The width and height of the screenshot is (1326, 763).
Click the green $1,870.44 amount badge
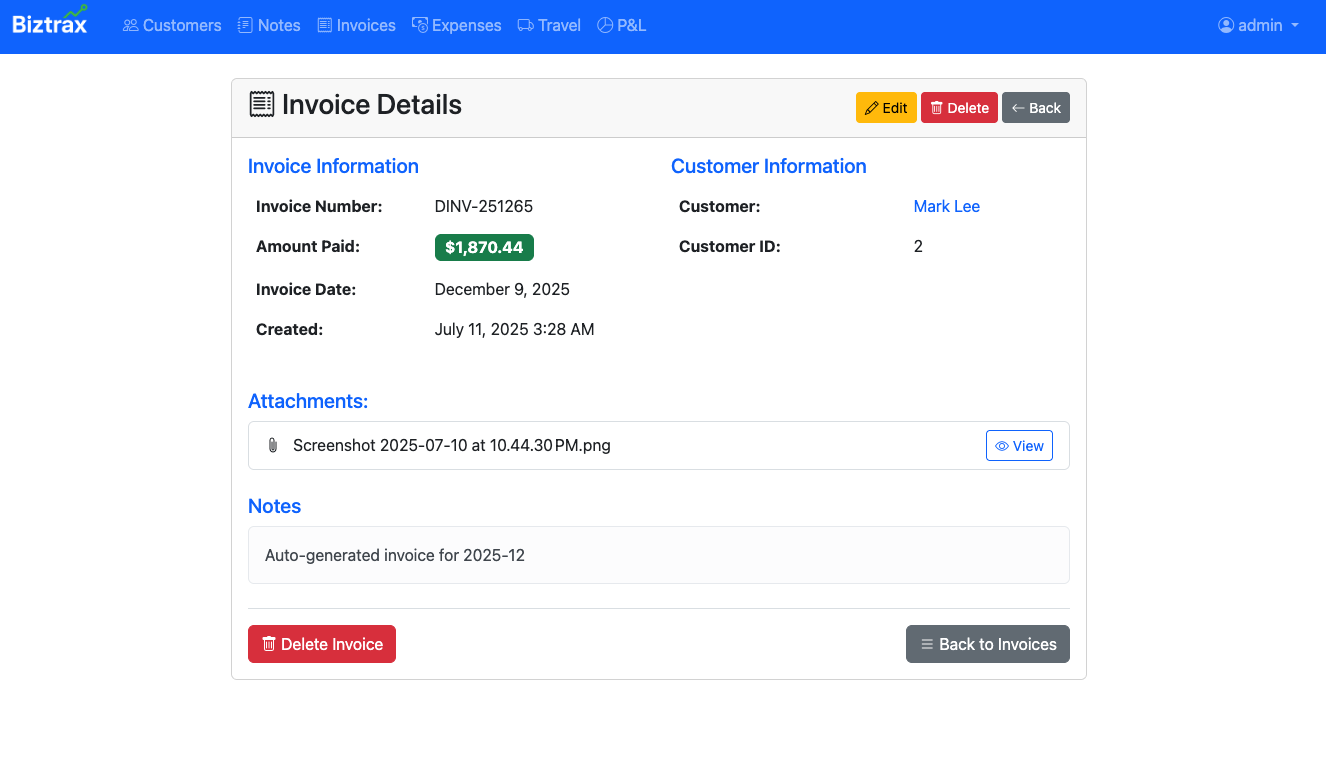[x=484, y=246]
